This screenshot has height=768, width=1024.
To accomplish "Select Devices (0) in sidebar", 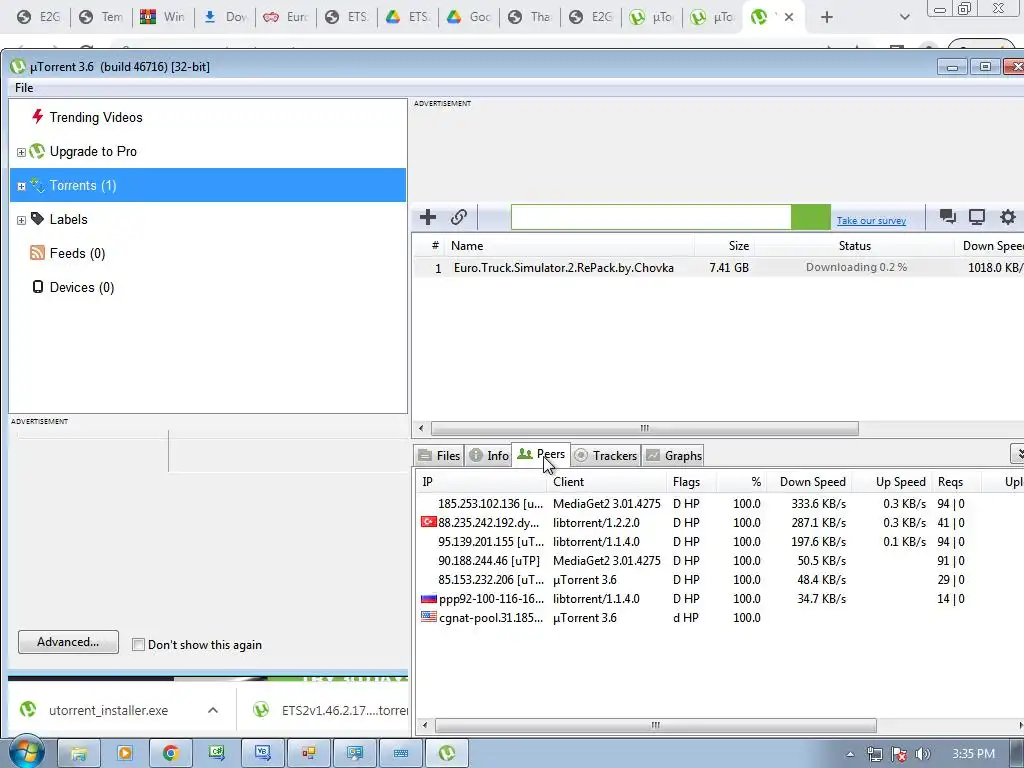I will pos(82,287).
